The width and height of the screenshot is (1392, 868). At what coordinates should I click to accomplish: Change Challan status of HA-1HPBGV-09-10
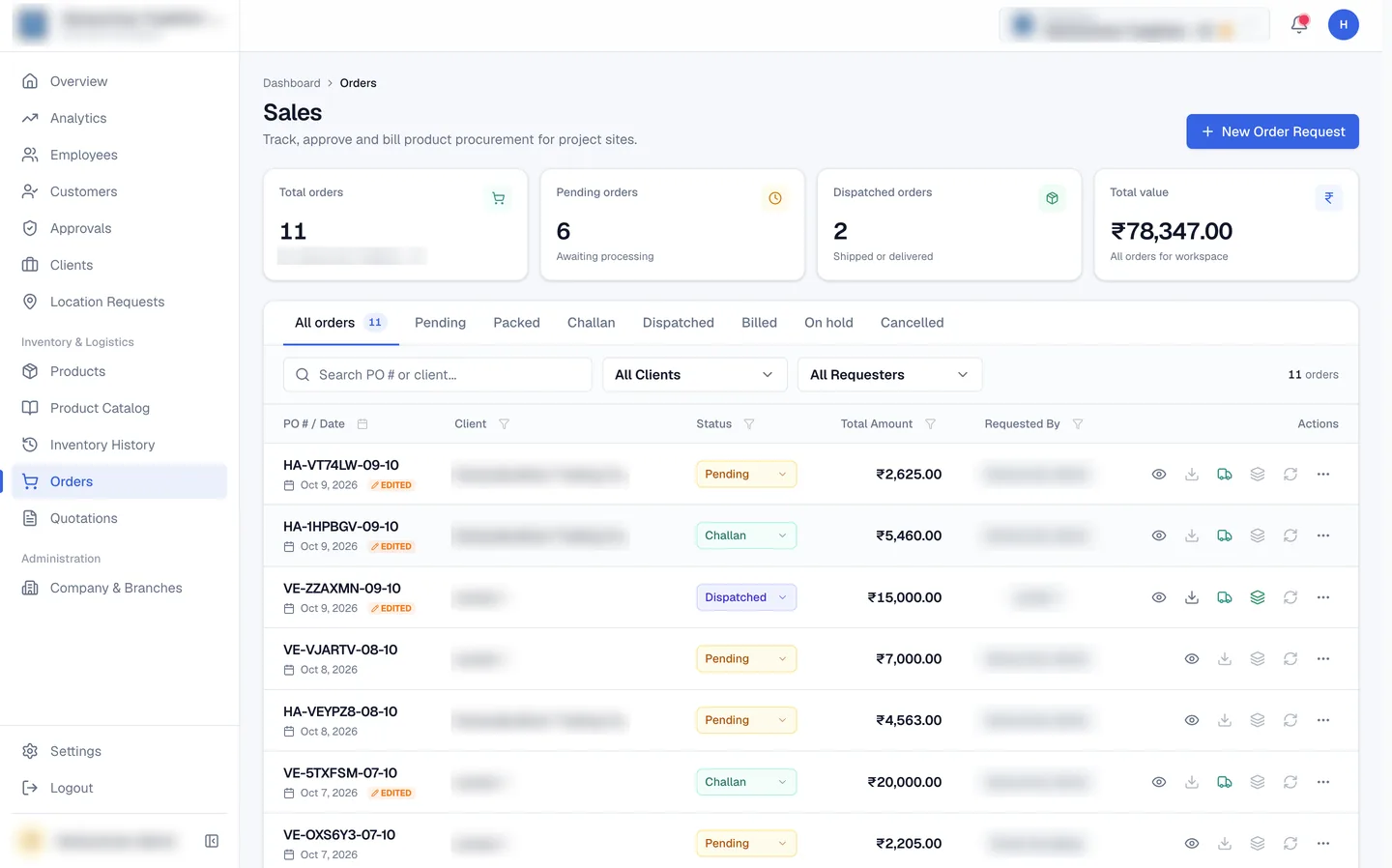point(746,535)
